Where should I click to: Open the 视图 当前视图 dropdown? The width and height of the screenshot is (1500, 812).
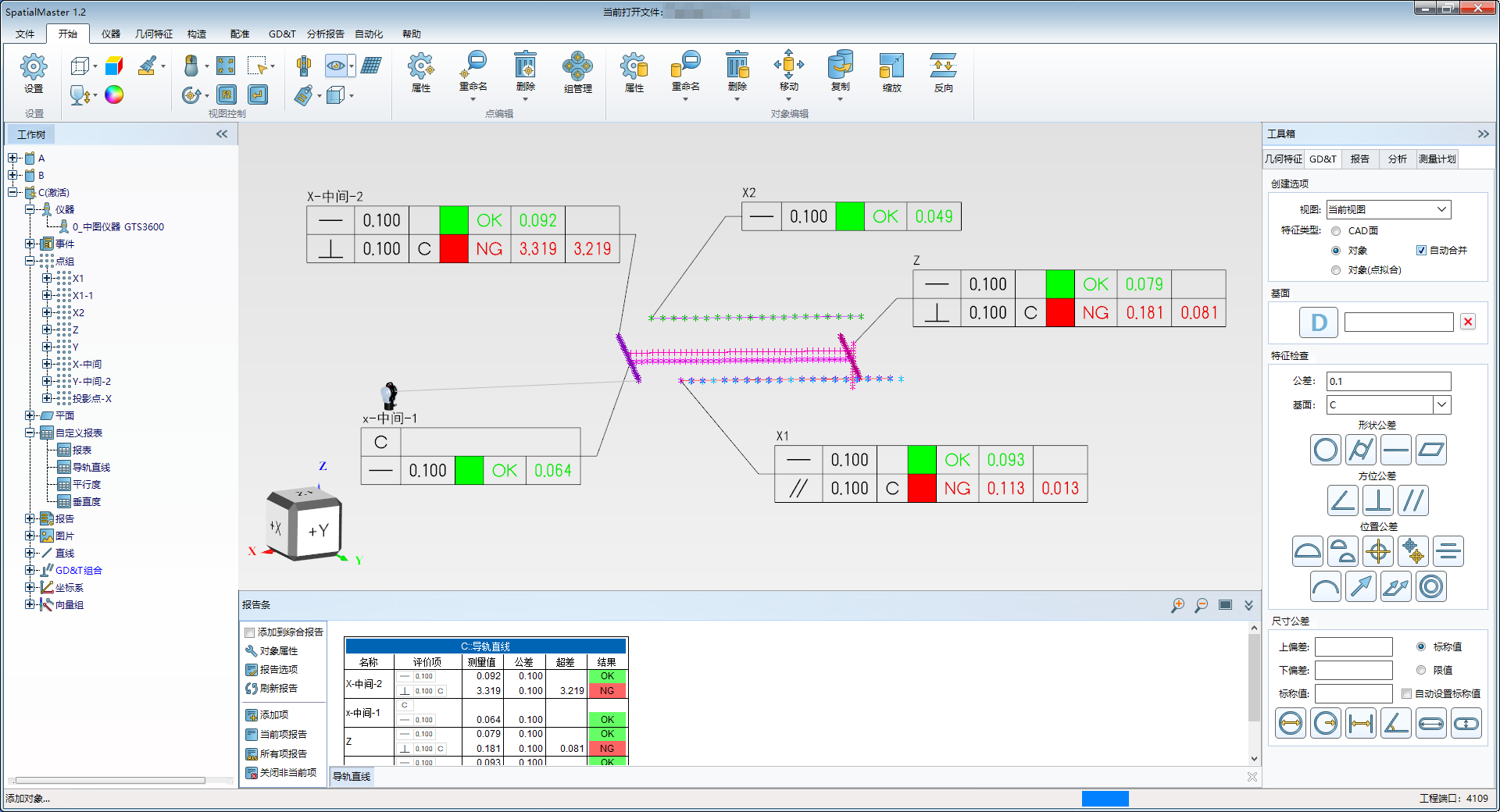coord(1388,209)
